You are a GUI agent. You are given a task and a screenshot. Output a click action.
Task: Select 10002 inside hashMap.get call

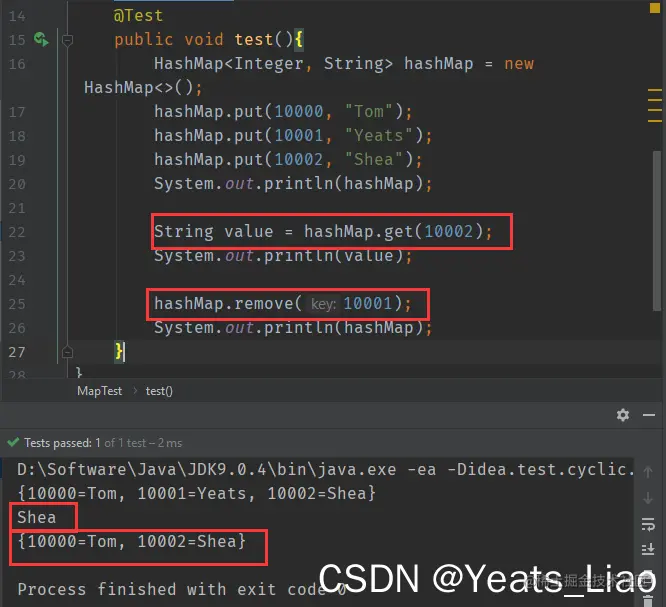pos(449,232)
